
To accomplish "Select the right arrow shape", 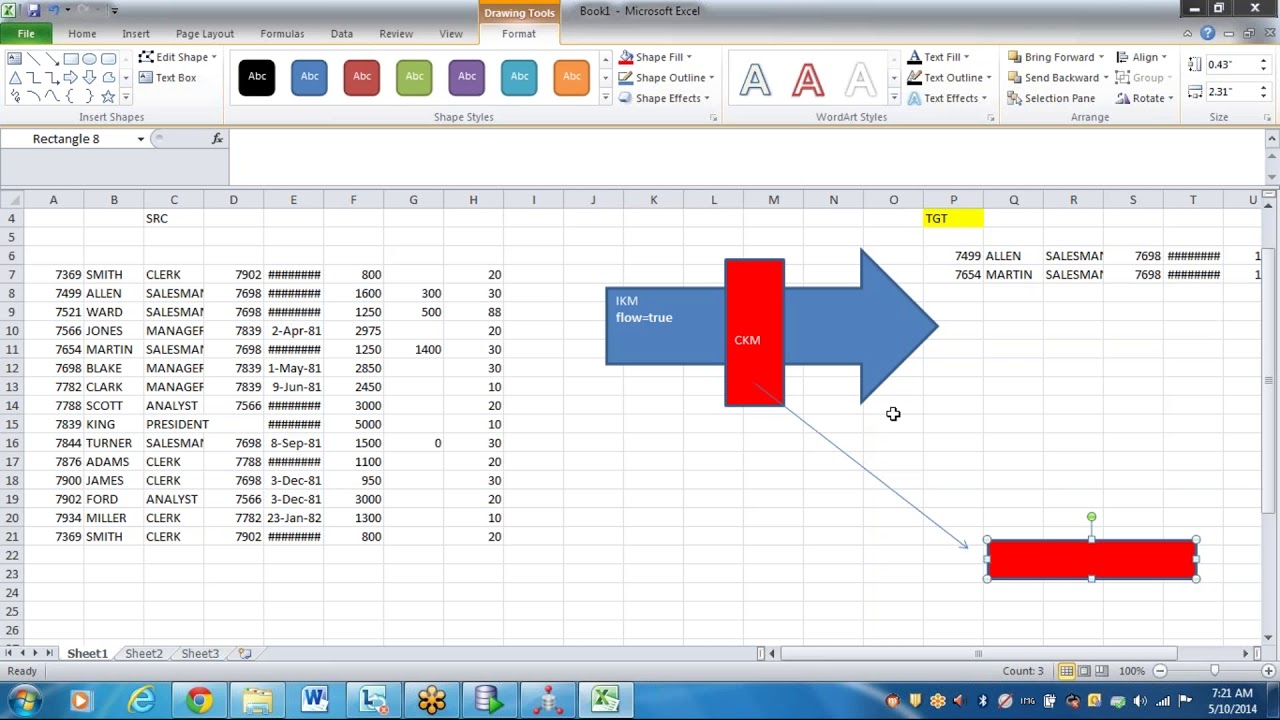I will coord(71,77).
